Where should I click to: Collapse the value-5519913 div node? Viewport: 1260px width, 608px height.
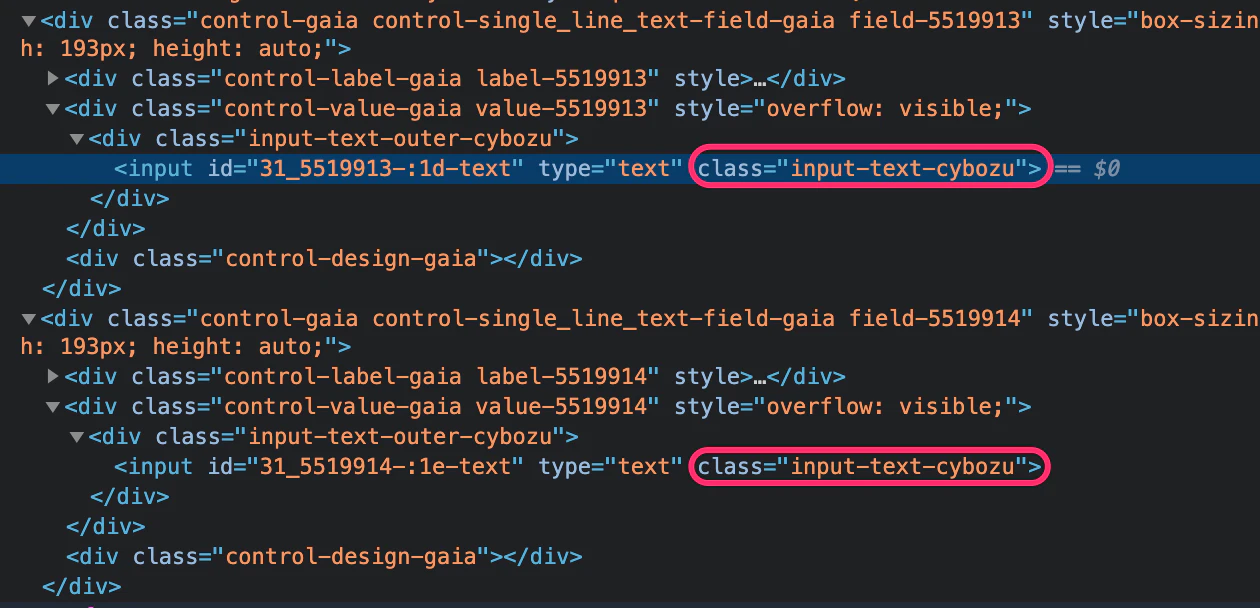pos(53,108)
